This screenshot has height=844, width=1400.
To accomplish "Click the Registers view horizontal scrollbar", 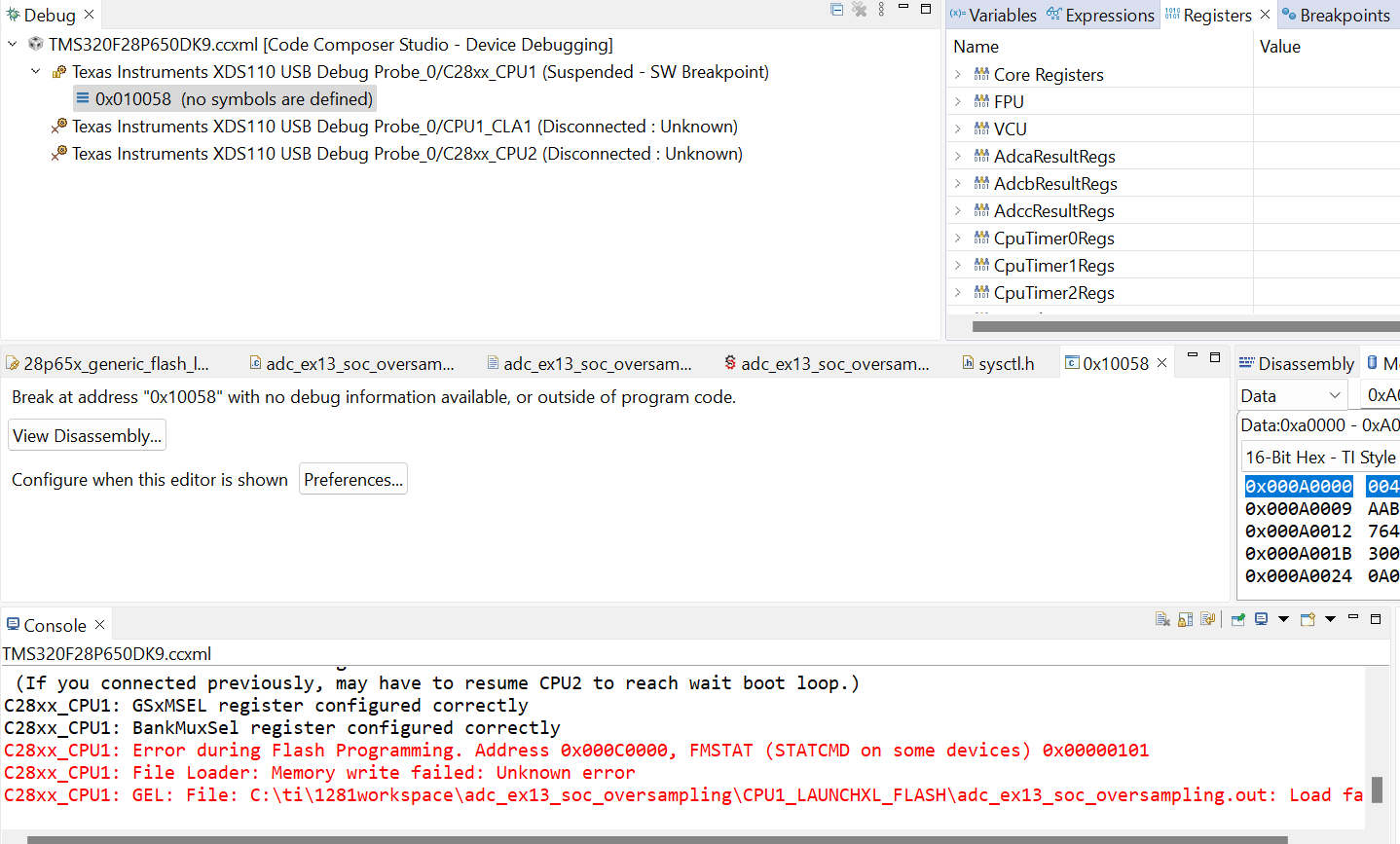I will 1186,326.
